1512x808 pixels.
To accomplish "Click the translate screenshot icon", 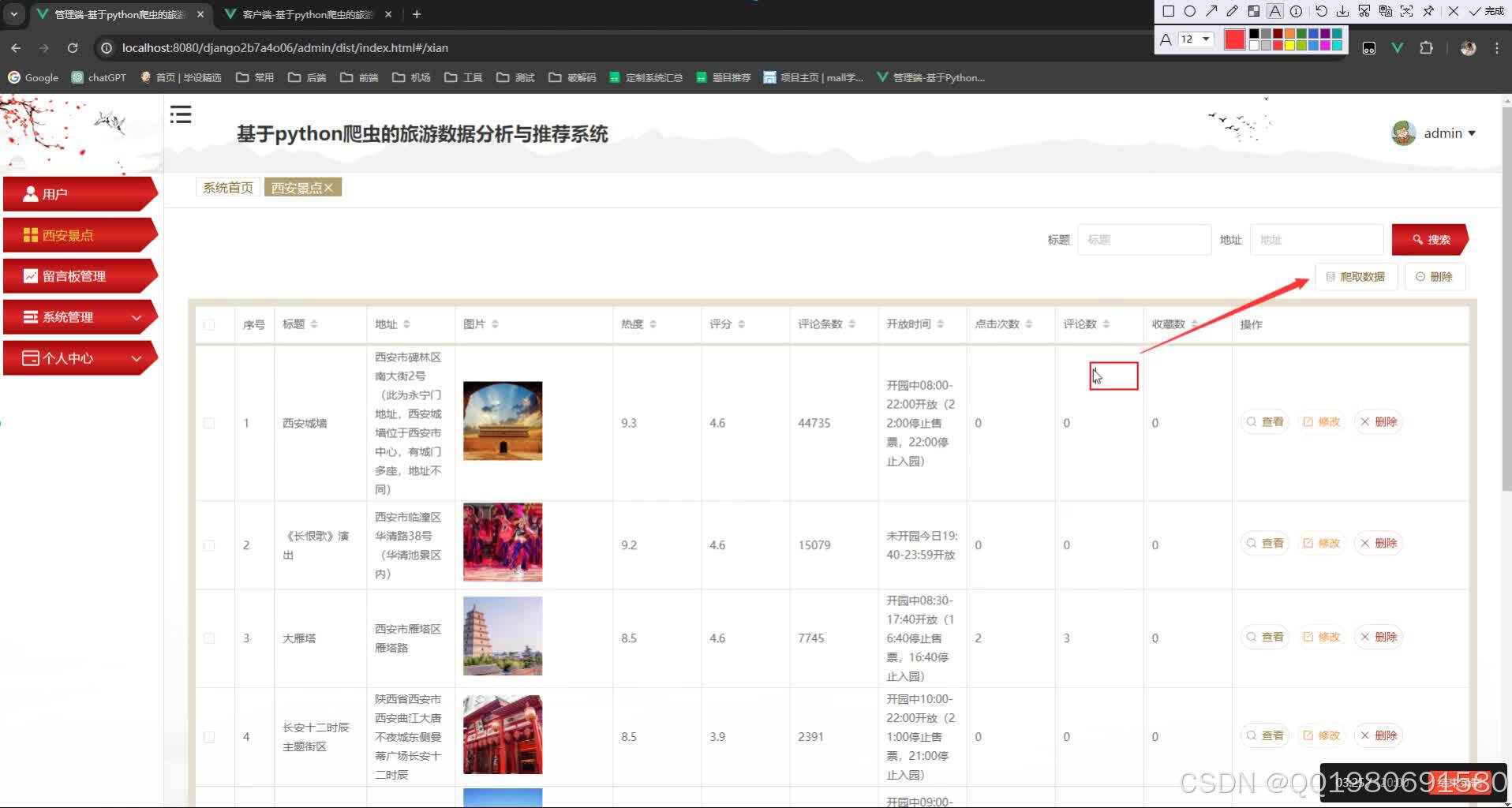I will (1385, 11).
